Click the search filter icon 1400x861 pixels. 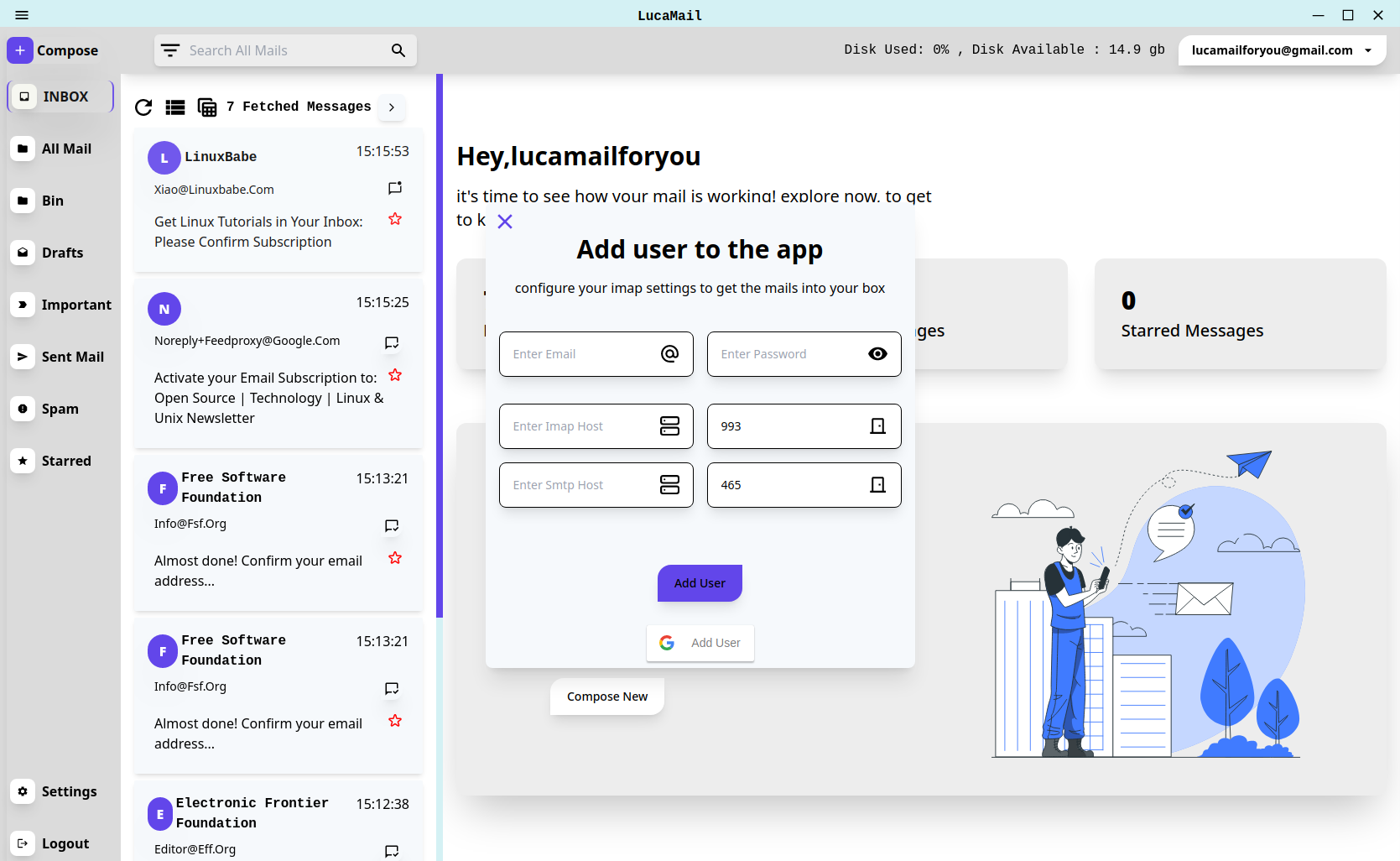pos(170,50)
